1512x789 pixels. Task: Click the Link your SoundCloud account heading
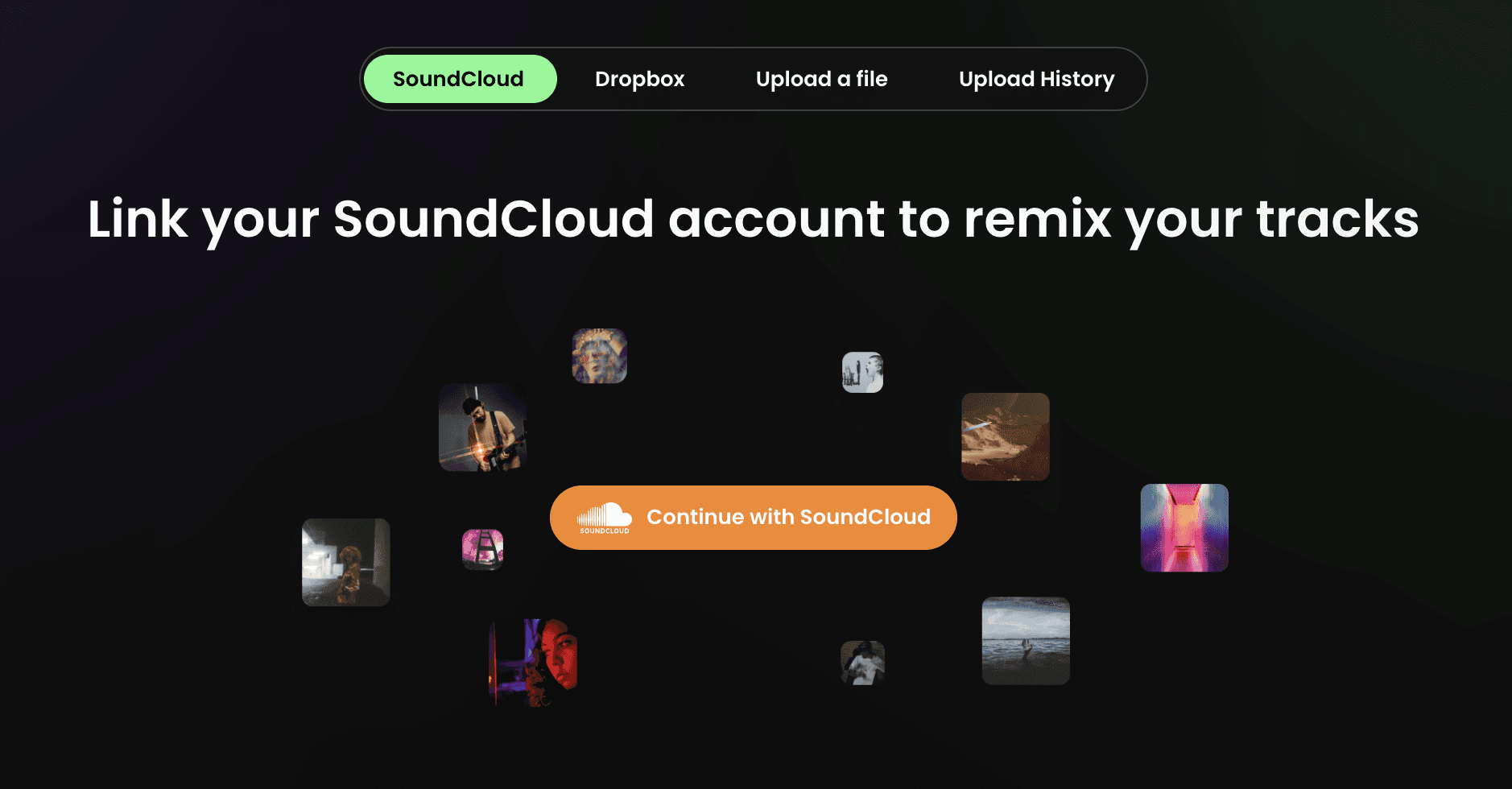click(x=753, y=219)
